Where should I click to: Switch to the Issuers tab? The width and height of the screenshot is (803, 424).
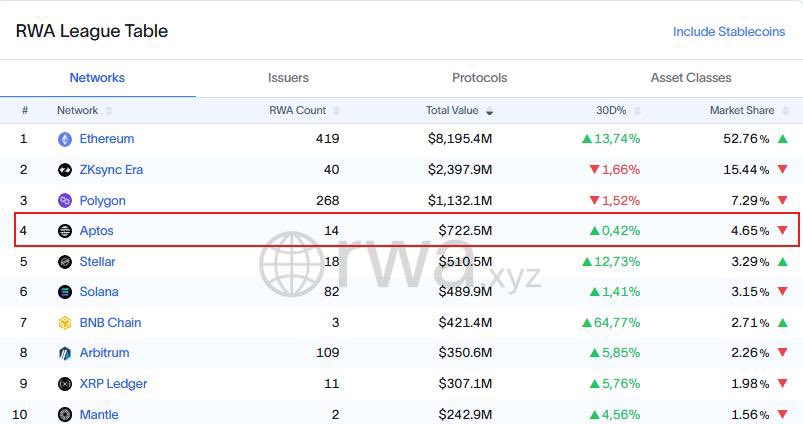pyautogui.click(x=288, y=78)
